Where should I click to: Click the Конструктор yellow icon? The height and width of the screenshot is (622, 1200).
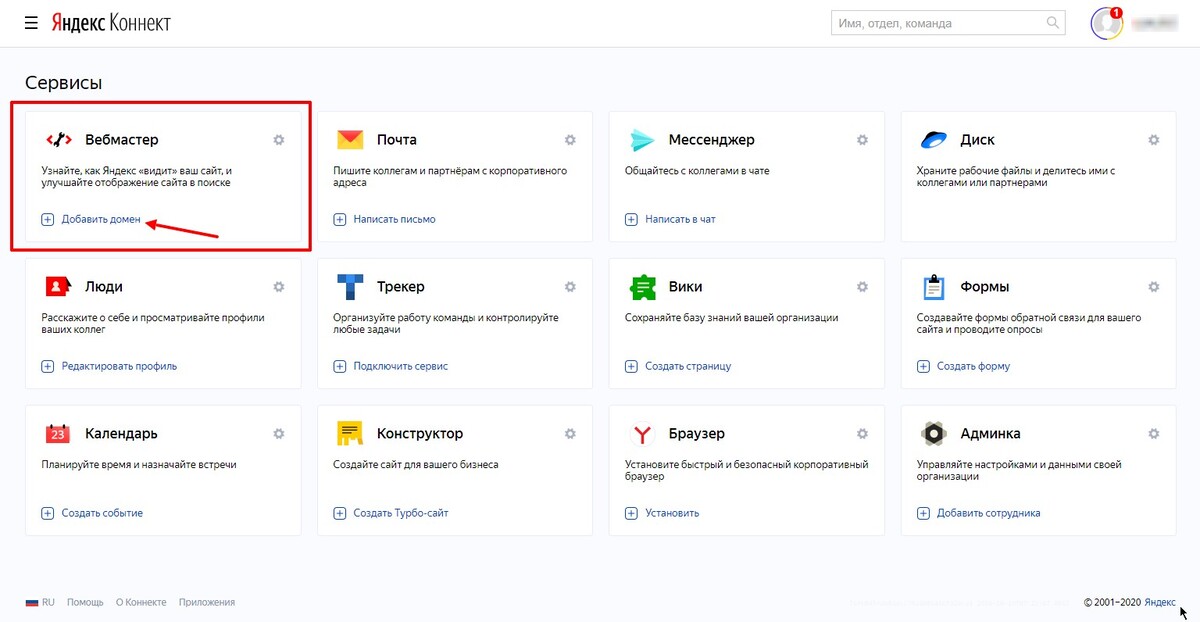(350, 434)
